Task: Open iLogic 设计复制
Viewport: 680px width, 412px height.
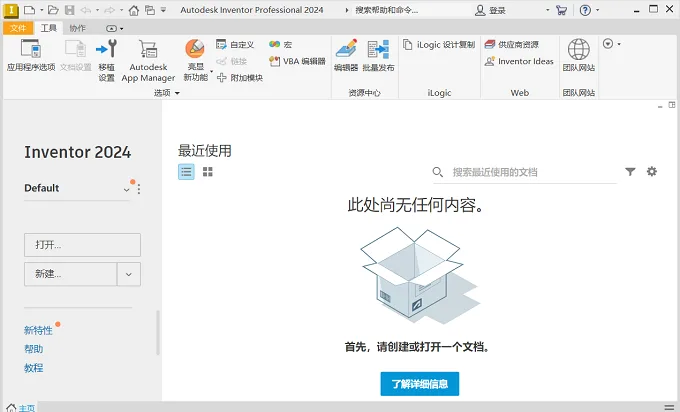Action: (x=439, y=44)
